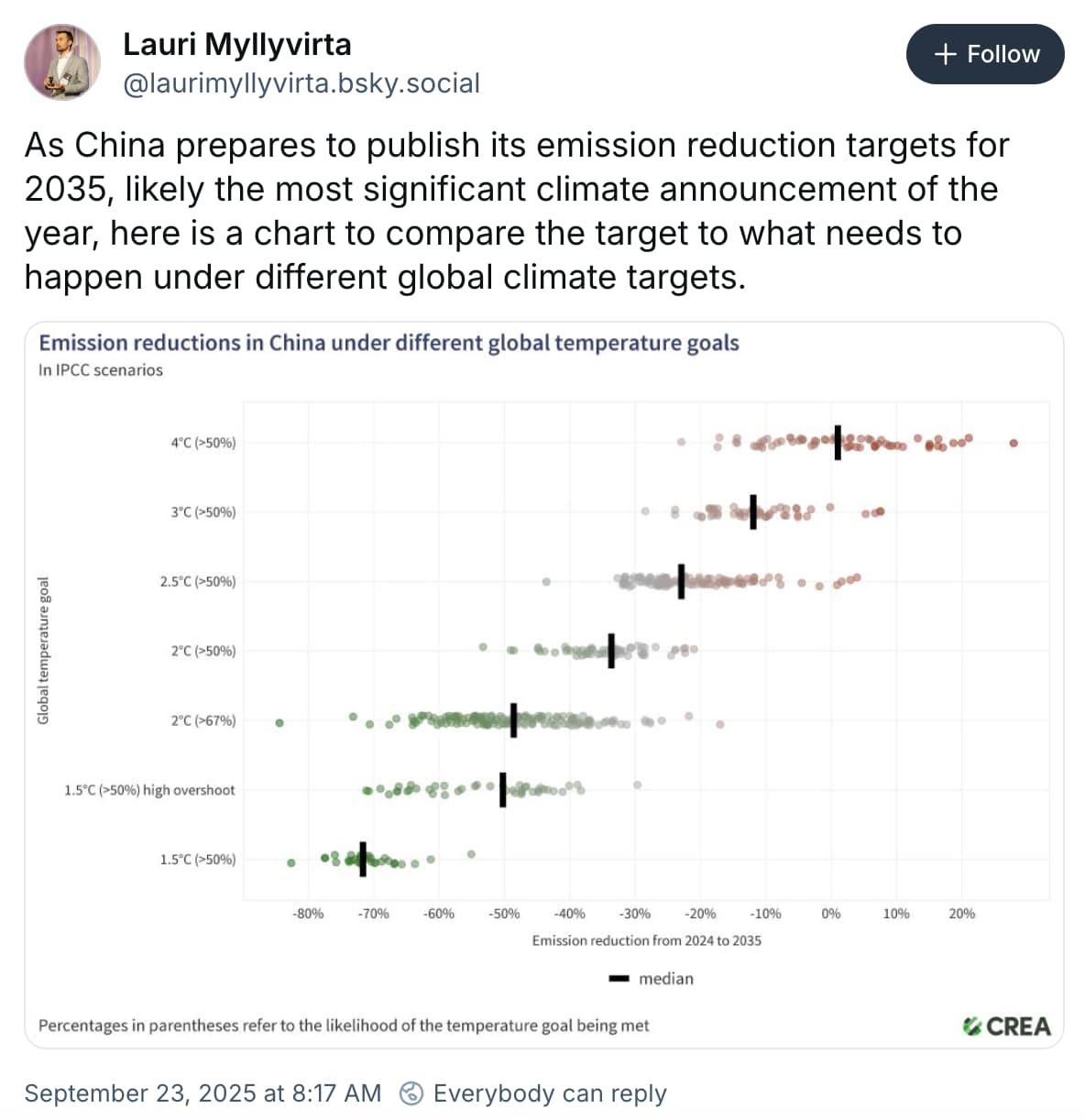Click the 2°C (>67%) median bar

point(513,720)
